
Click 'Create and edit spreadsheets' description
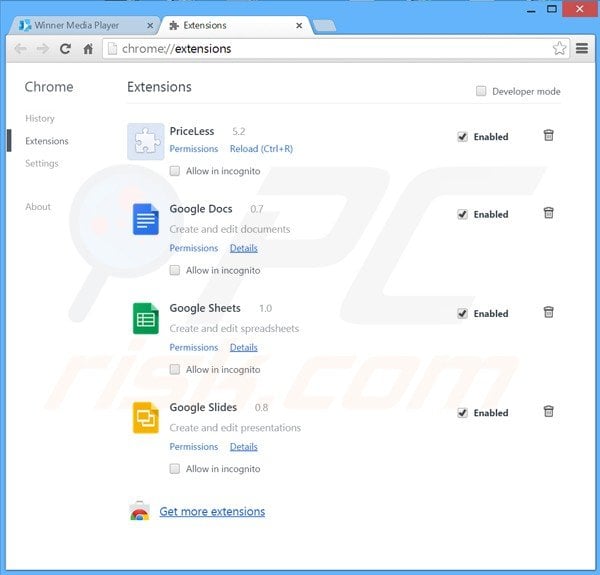pos(234,328)
